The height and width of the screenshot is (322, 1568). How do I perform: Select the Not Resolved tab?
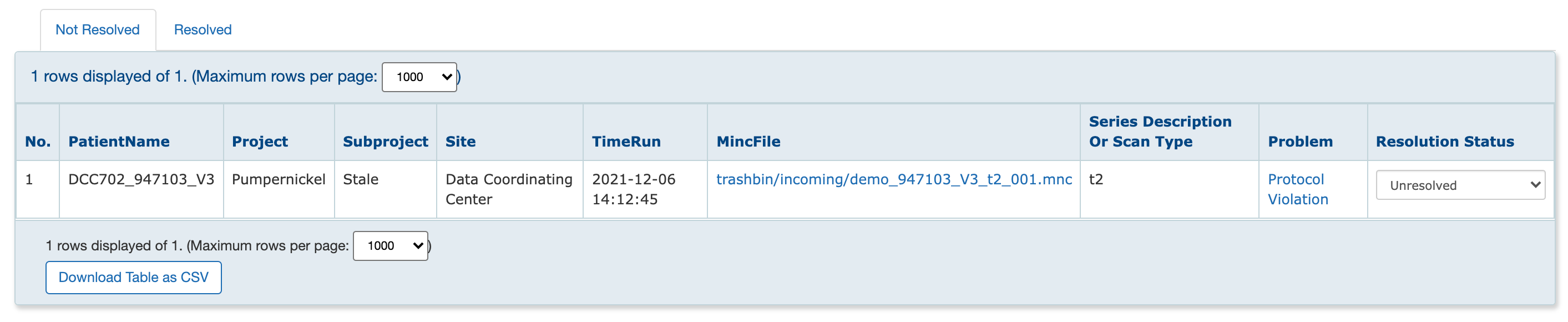98,29
